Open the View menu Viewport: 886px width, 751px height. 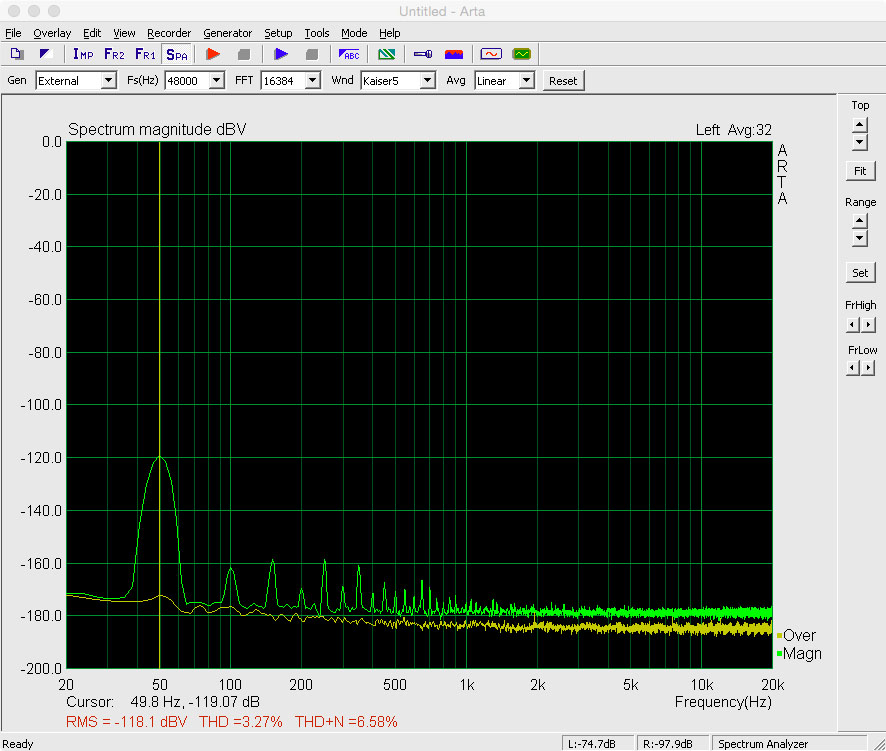[x=124, y=33]
